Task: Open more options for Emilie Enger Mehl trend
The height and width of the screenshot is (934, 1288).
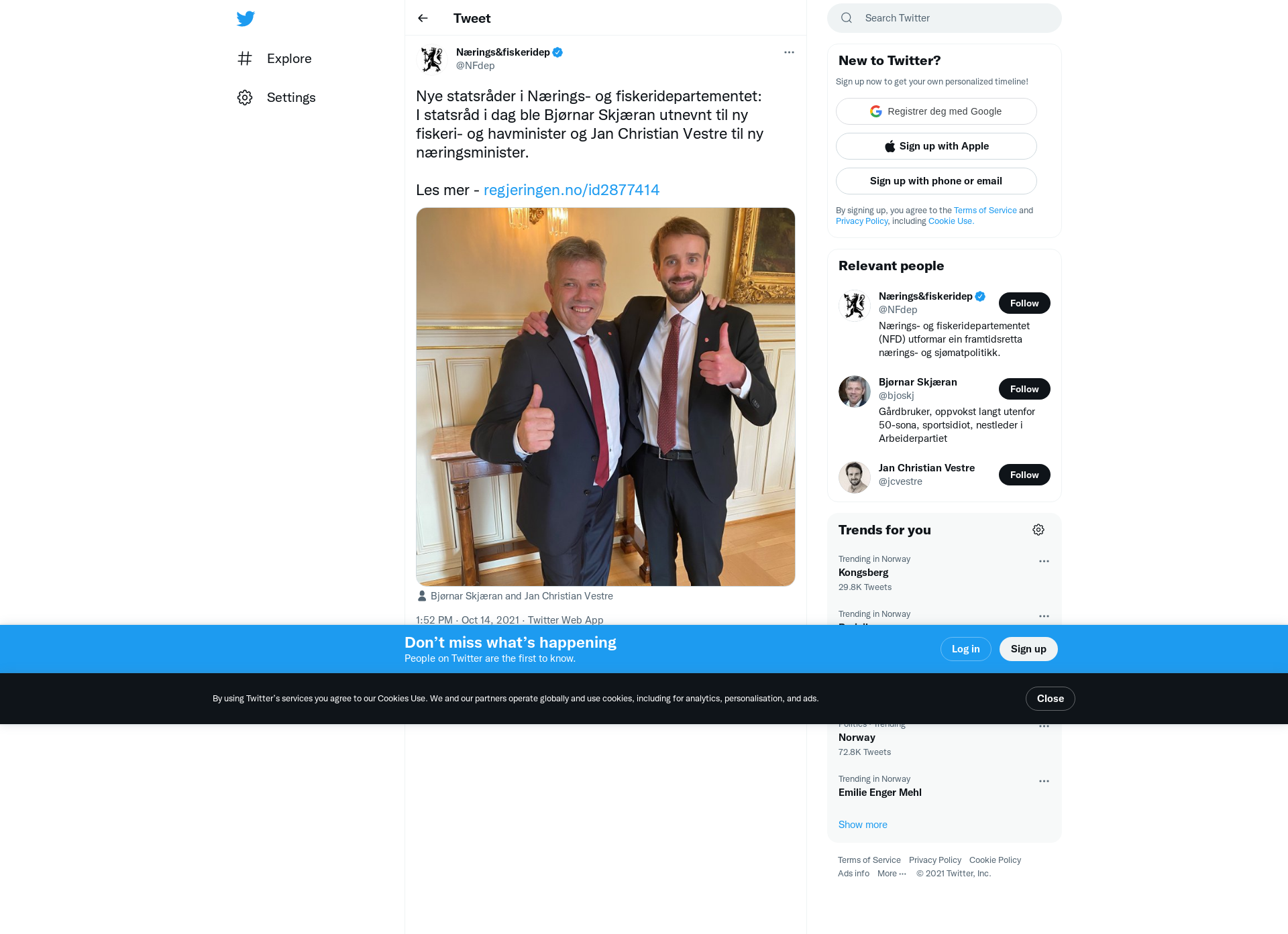Action: point(1044,781)
